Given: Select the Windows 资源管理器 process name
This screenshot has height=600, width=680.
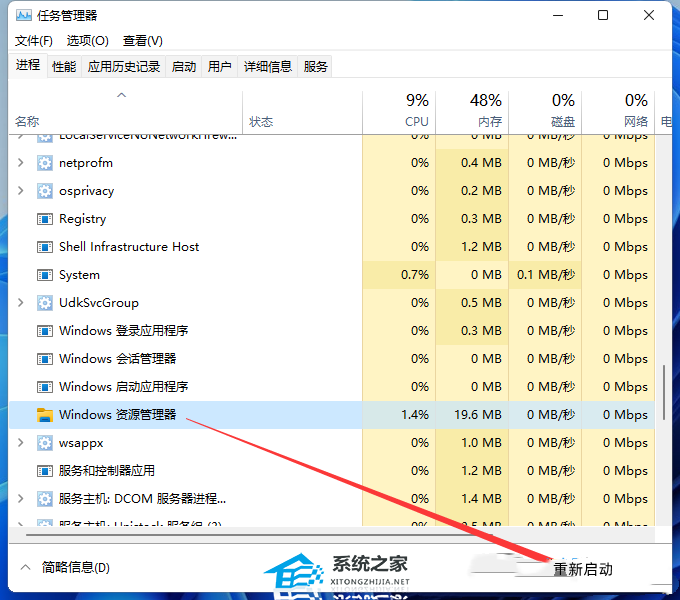Looking at the screenshot, I should pos(118,415).
